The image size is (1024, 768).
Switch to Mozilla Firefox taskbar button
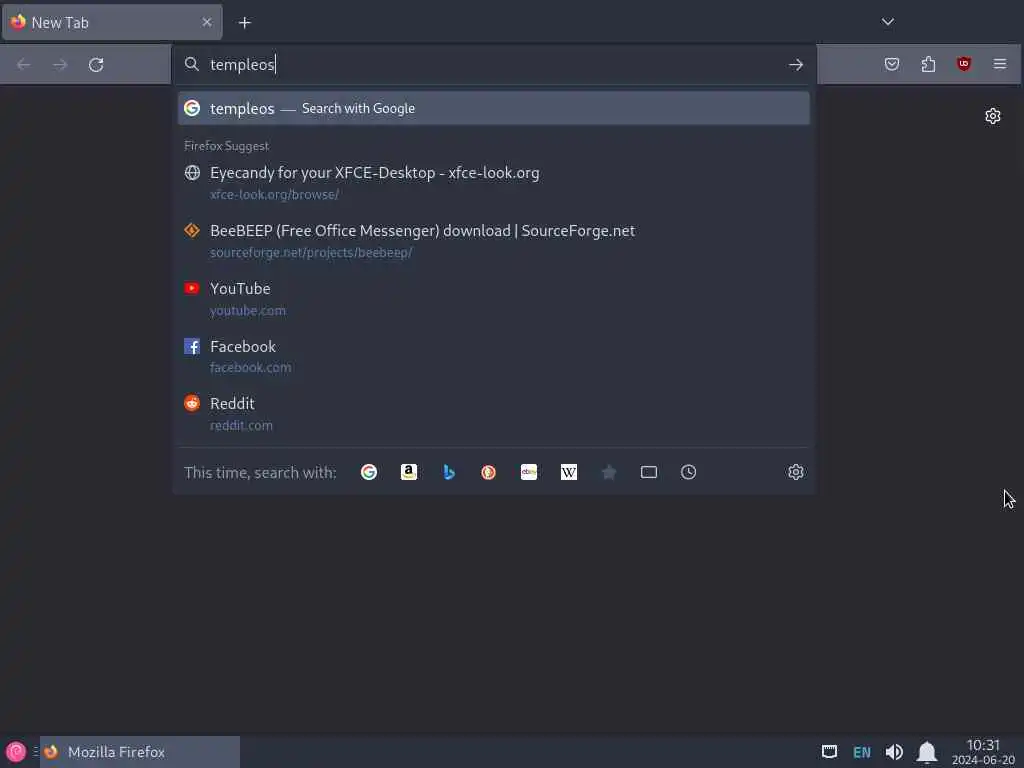tap(140, 752)
